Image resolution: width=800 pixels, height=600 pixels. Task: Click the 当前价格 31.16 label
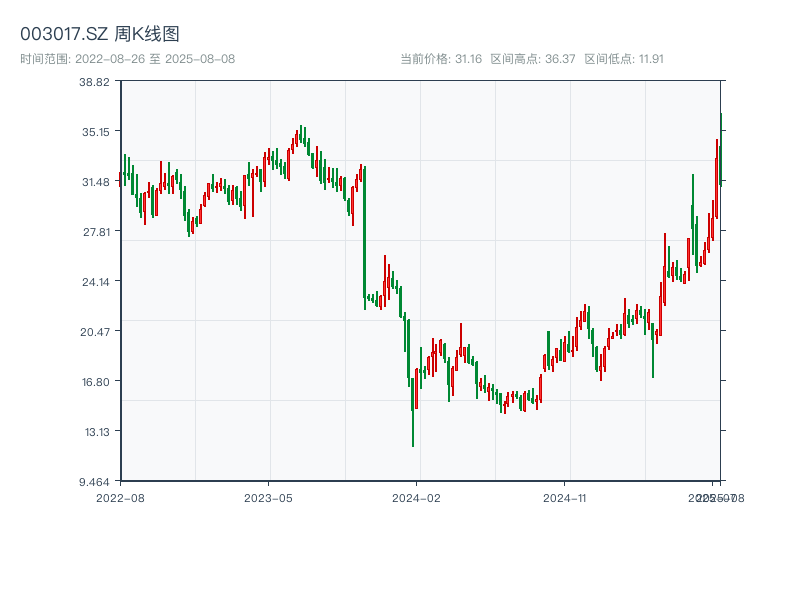point(441,59)
